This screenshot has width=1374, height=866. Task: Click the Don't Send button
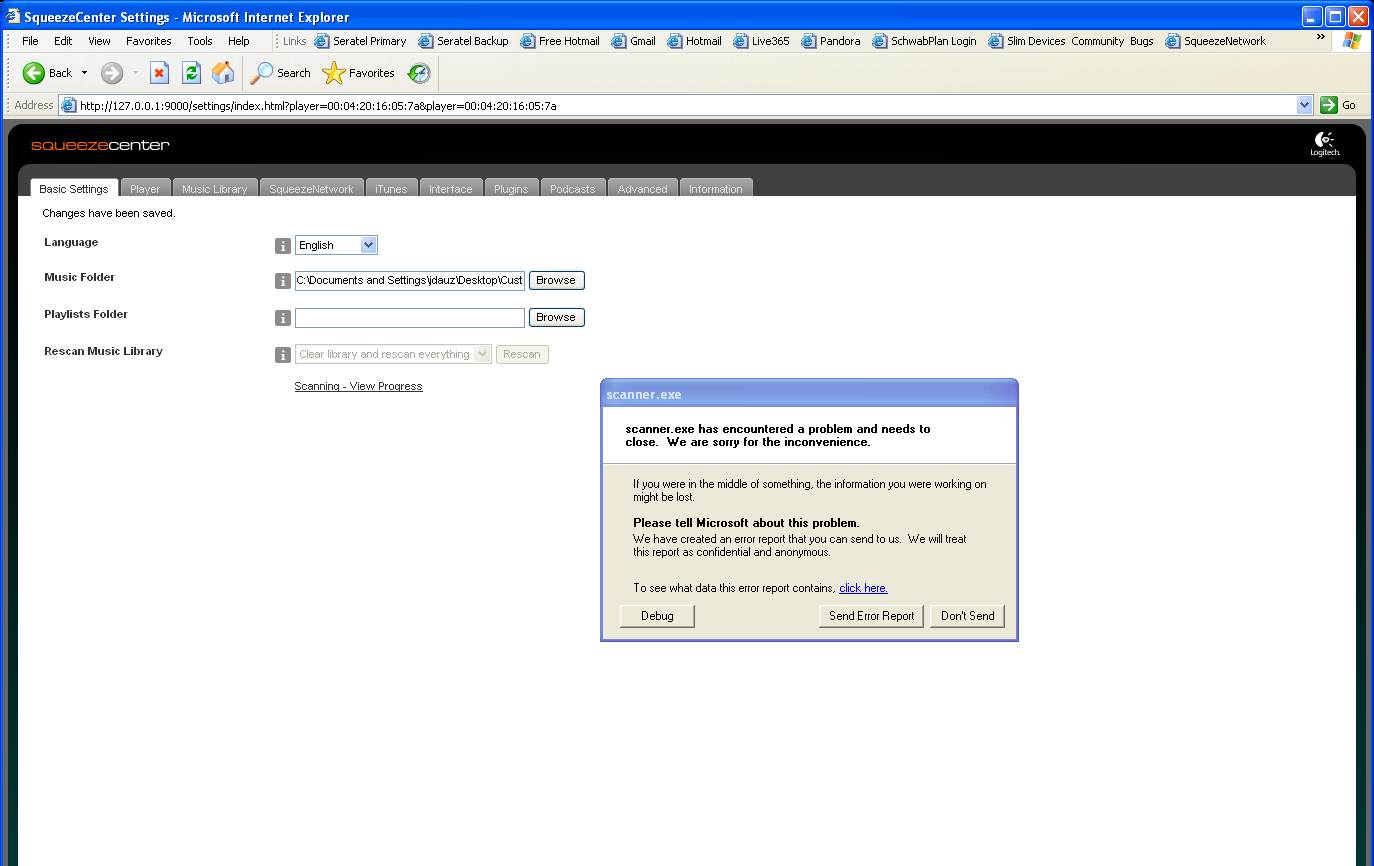[967, 616]
